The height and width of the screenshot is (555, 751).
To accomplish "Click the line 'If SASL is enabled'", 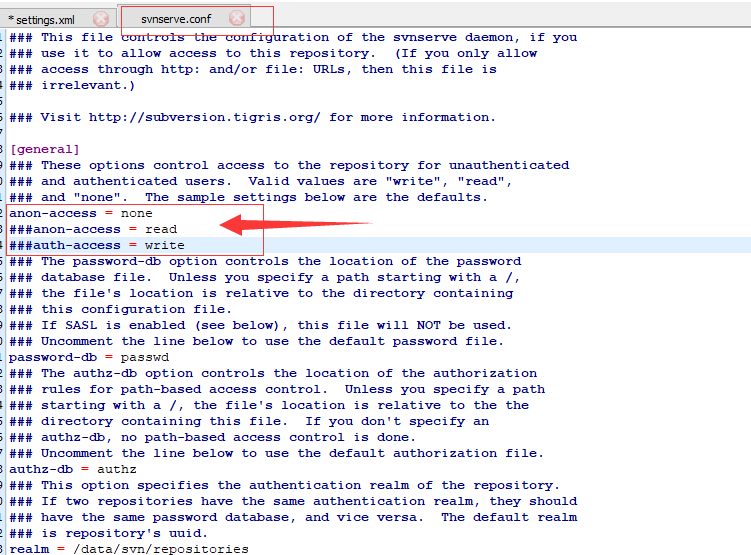I will coord(261,325).
